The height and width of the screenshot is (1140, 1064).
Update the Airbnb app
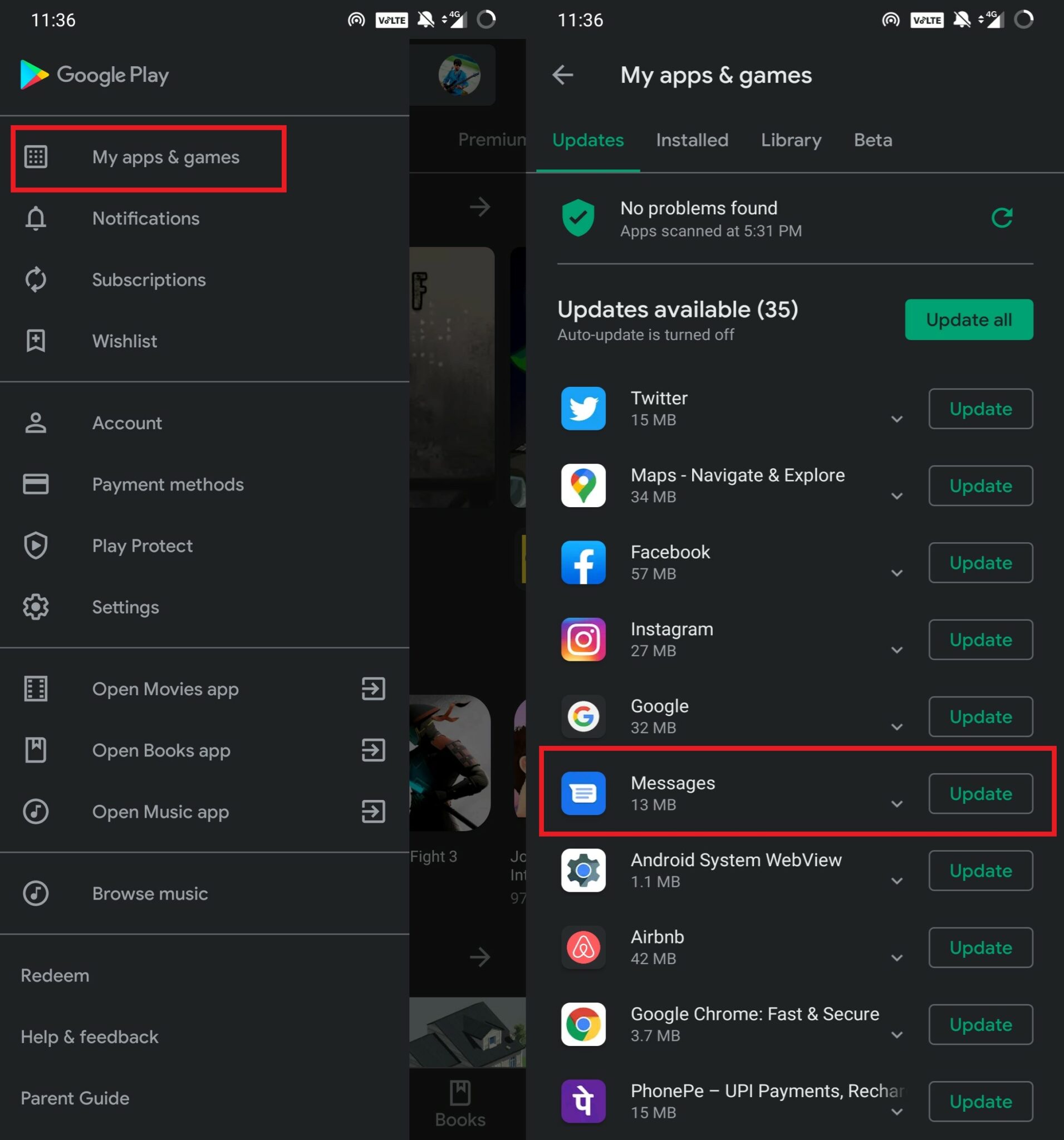tap(981, 948)
